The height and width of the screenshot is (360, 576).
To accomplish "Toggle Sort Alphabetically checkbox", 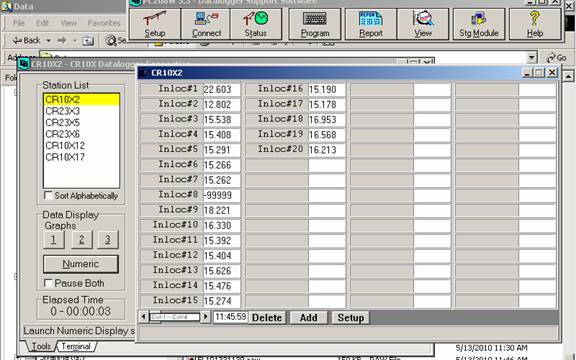I will click(x=48, y=195).
